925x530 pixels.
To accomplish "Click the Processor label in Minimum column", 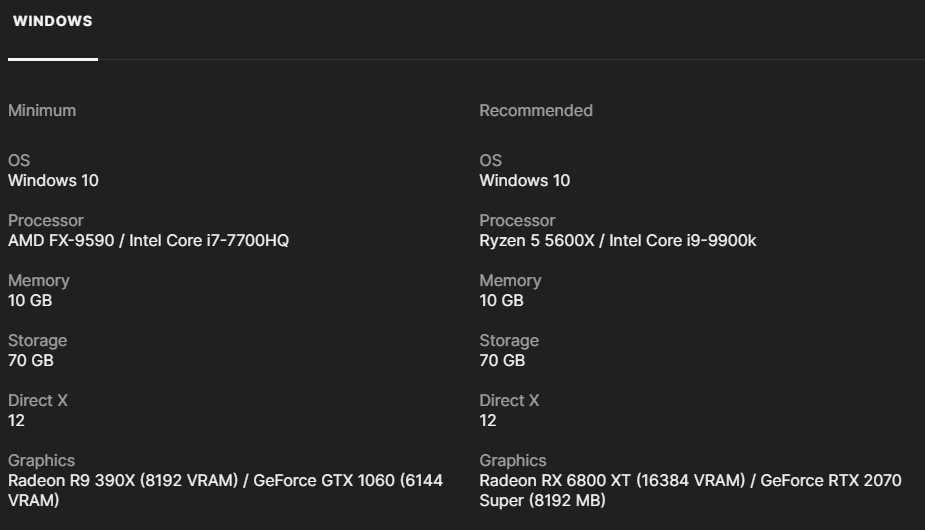I will point(46,220).
